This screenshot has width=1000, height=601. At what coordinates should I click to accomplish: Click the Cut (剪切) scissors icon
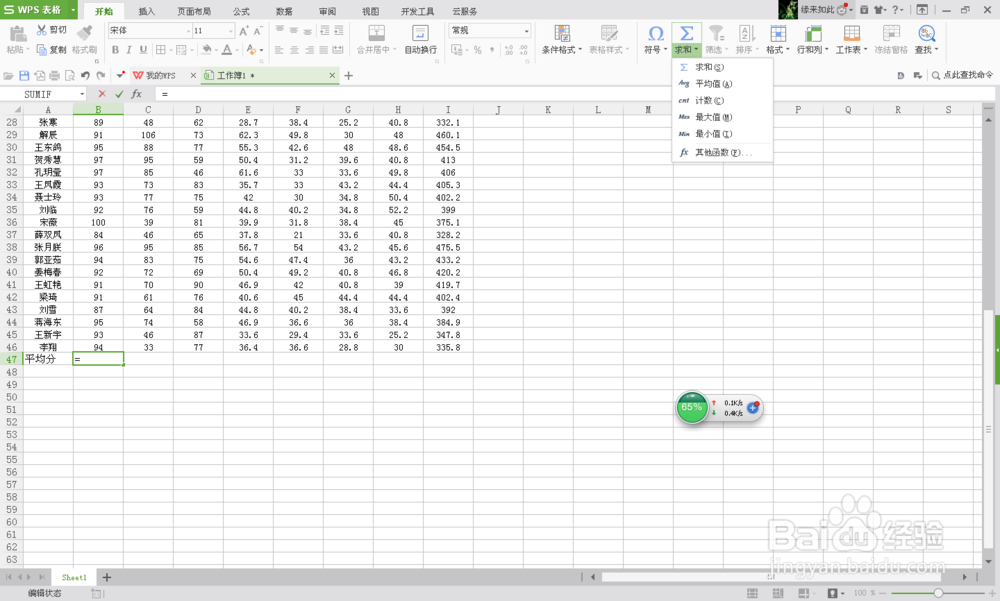[41, 30]
